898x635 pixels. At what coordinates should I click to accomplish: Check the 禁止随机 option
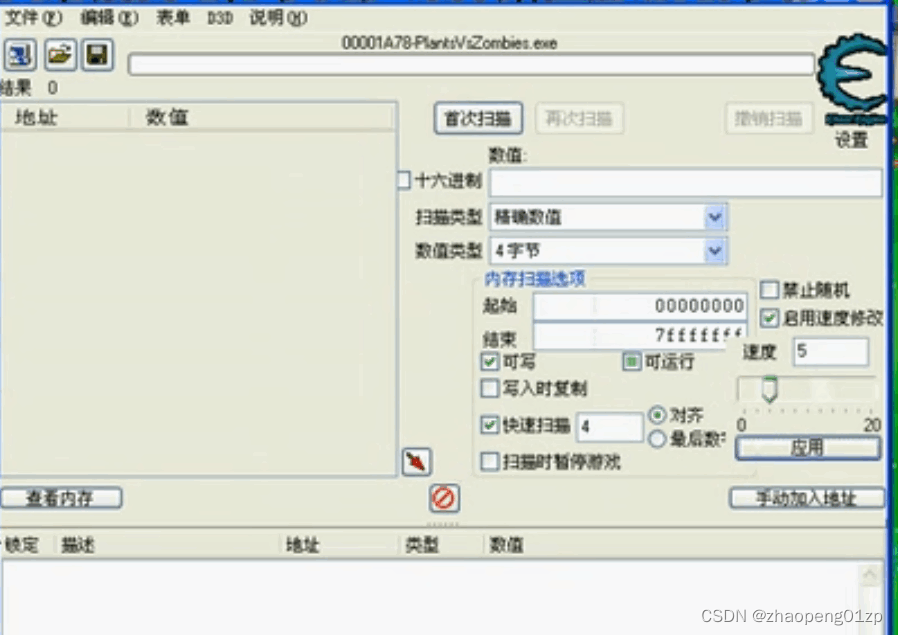pyautogui.click(x=769, y=290)
